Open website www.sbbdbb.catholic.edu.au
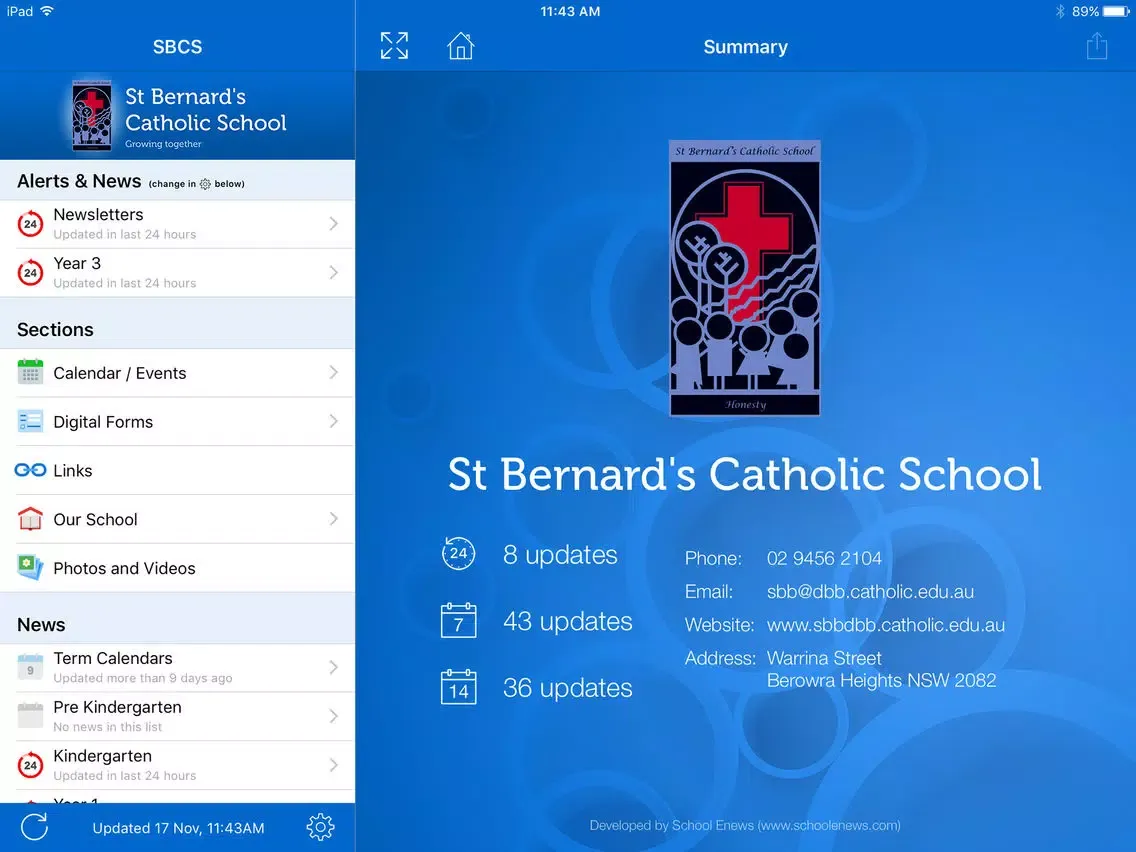Image resolution: width=1136 pixels, height=852 pixels. pyautogui.click(x=885, y=625)
